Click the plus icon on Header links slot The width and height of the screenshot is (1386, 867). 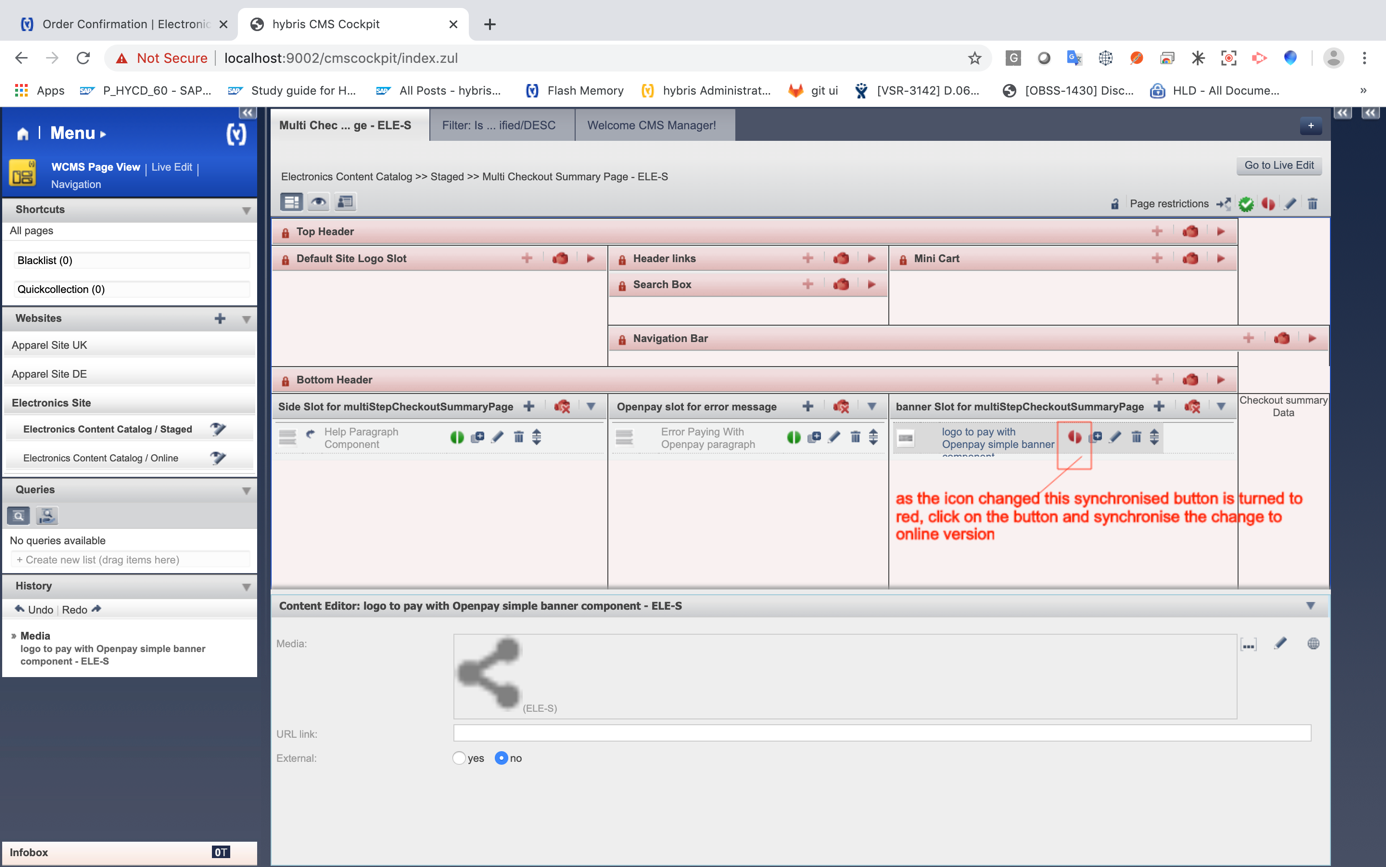[x=807, y=258]
